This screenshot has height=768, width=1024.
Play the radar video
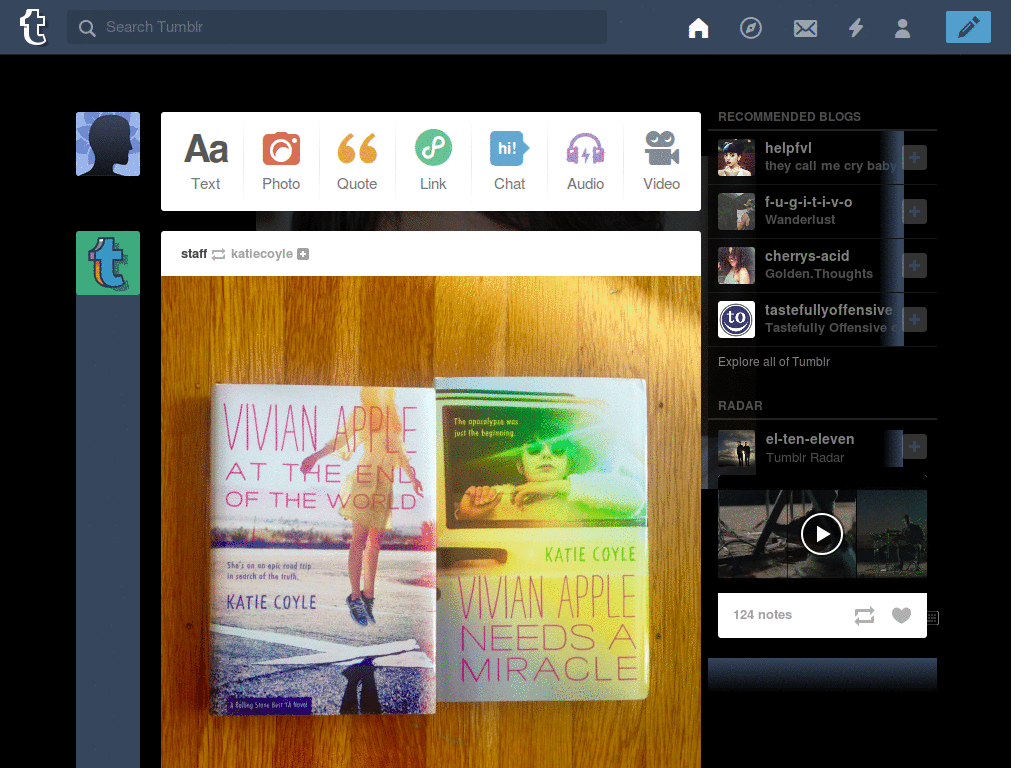click(x=822, y=534)
